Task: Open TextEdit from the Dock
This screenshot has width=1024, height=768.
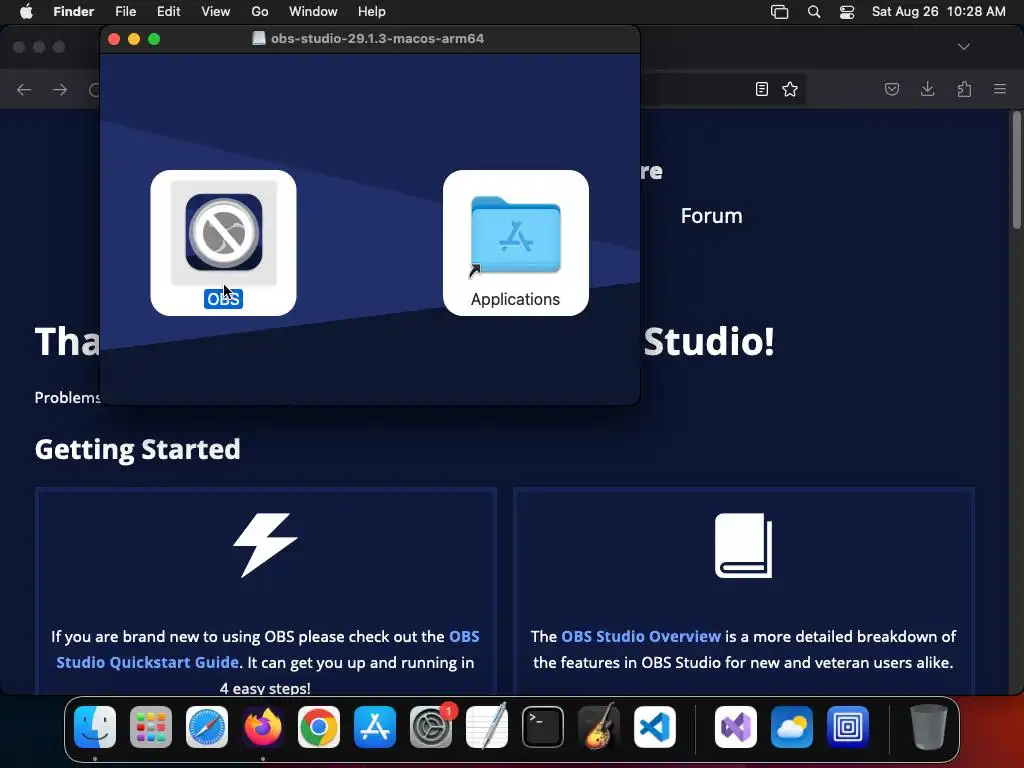Action: 487,727
